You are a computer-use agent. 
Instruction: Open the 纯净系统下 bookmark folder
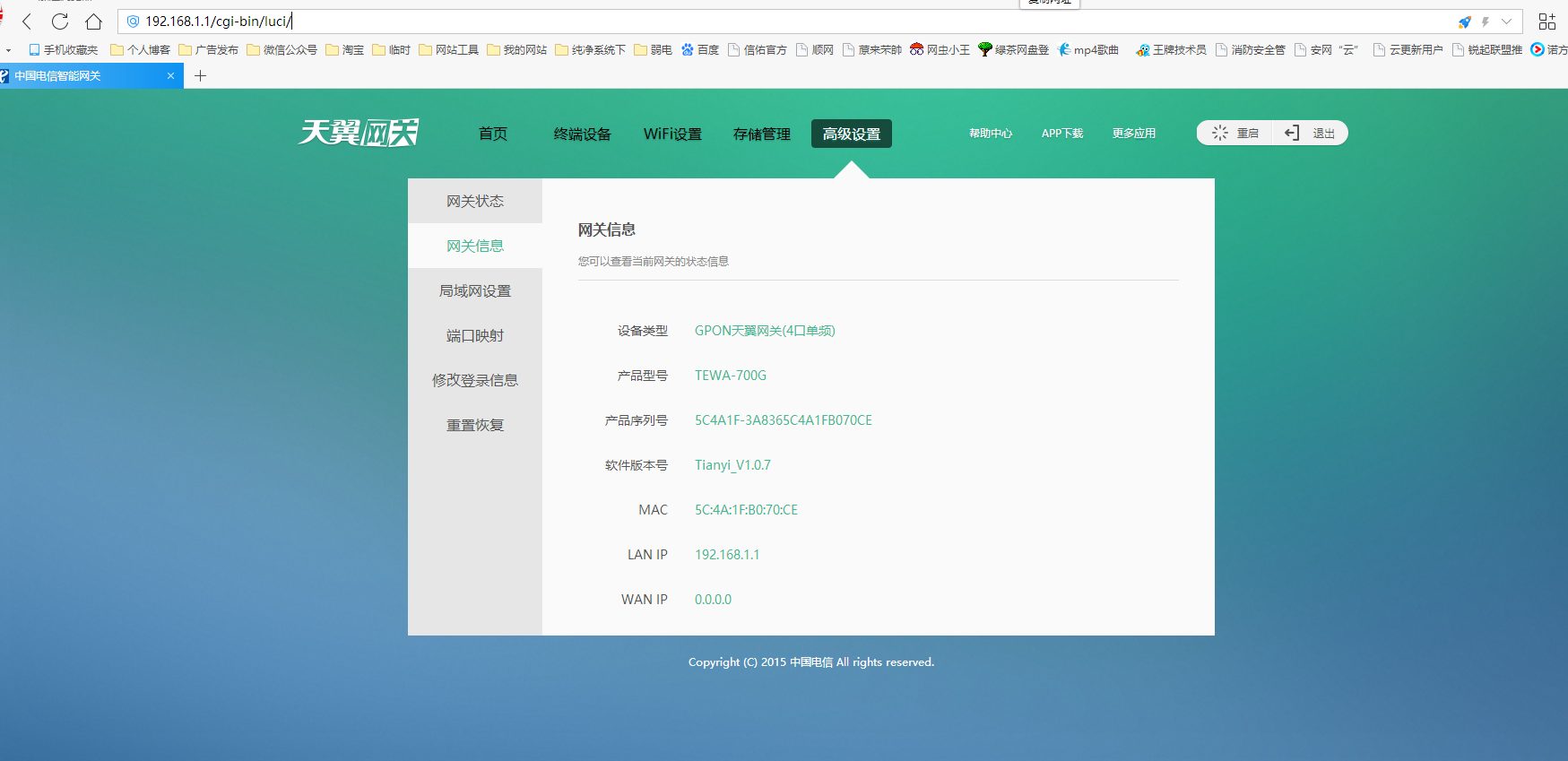(591, 50)
